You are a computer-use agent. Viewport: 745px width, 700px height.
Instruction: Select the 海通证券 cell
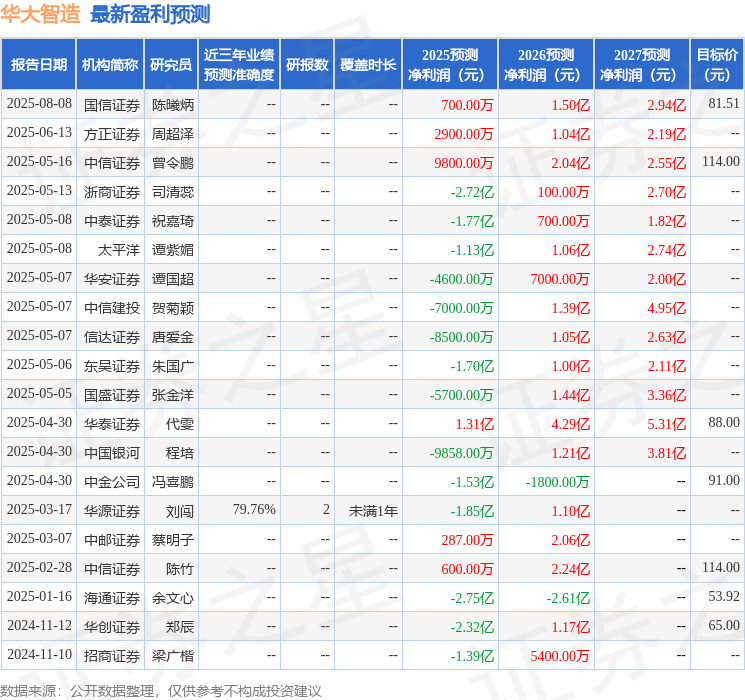(112, 598)
